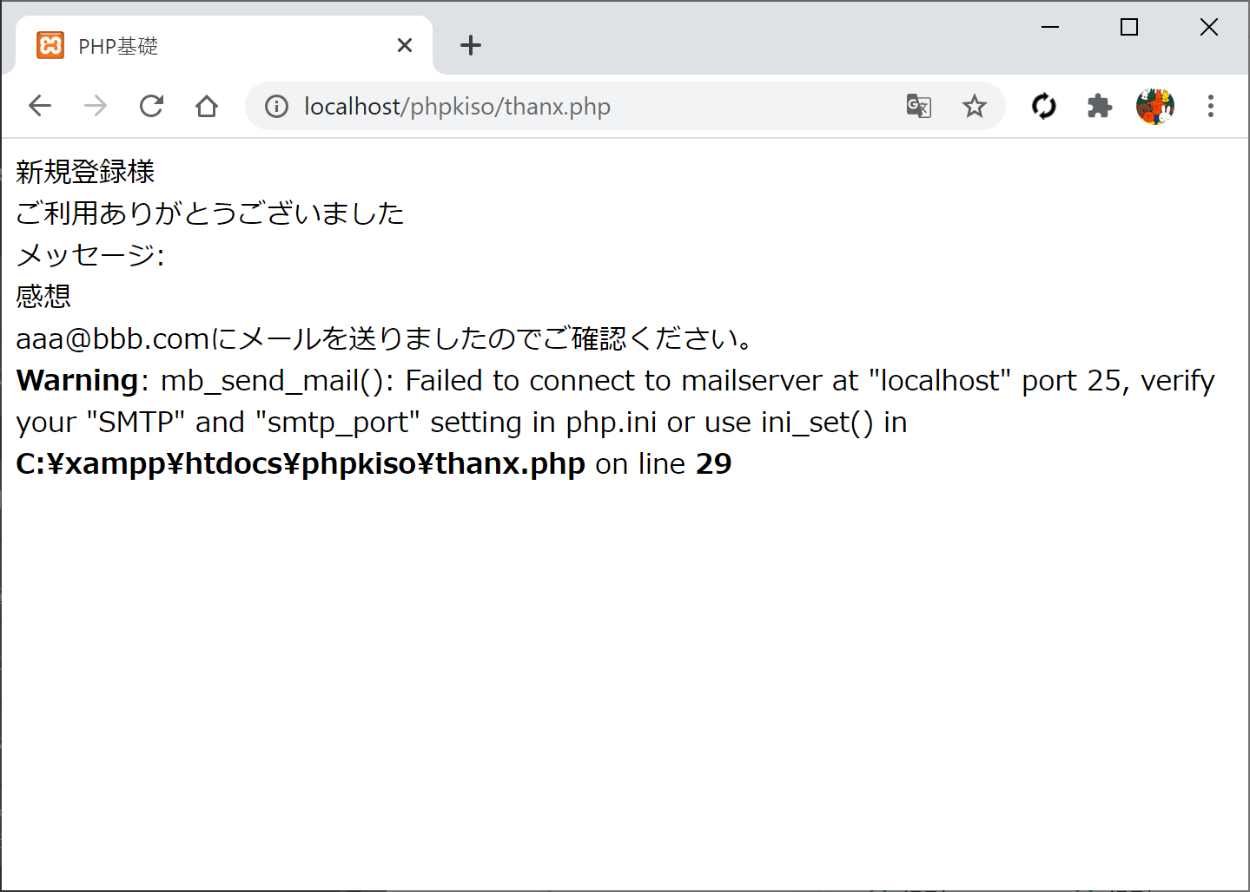This screenshot has height=892, width=1250.
Task: Maximize the Chrome window
Action: [1129, 28]
